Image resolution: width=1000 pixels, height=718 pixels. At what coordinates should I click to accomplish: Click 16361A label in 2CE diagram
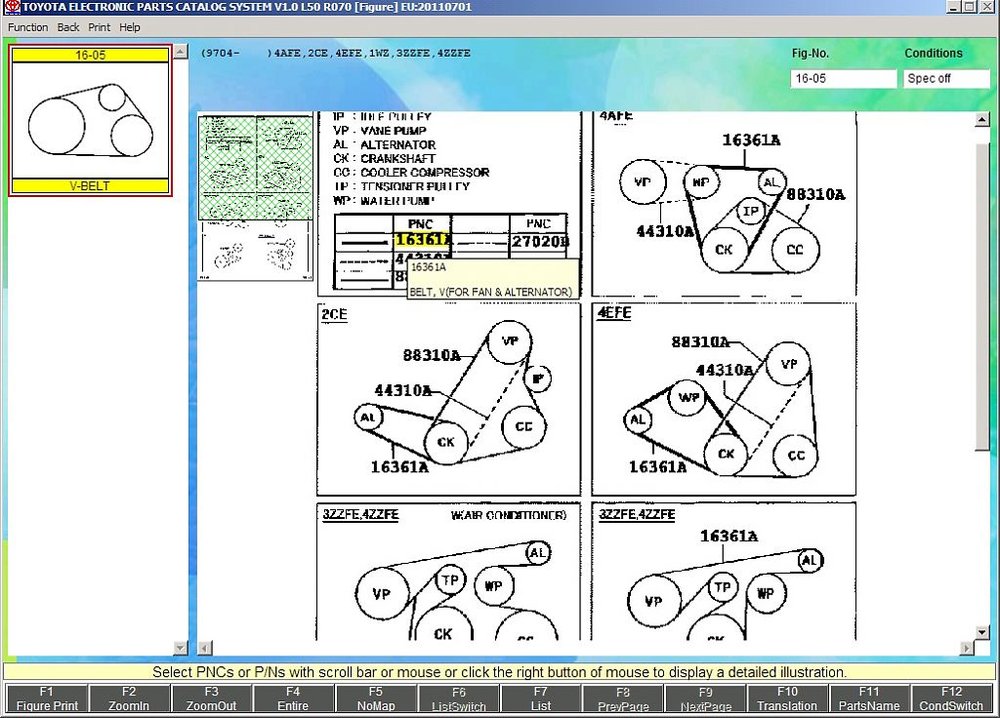click(x=400, y=467)
